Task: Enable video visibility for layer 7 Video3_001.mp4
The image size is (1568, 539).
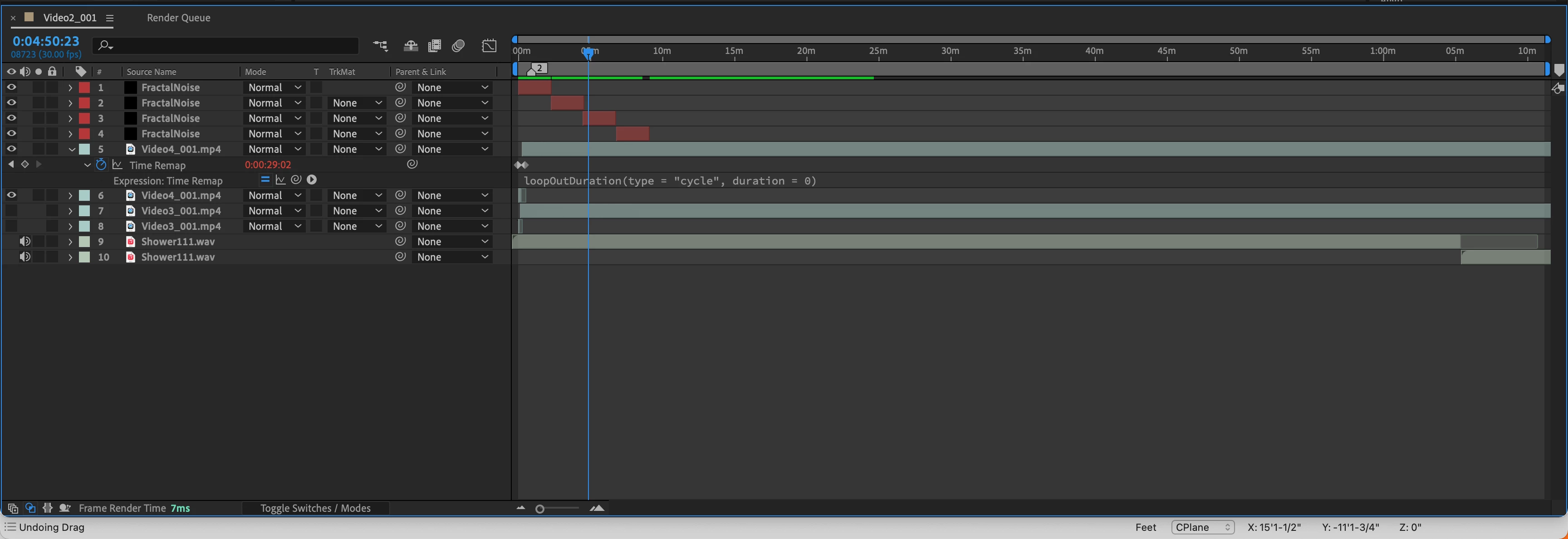Action: [x=11, y=210]
